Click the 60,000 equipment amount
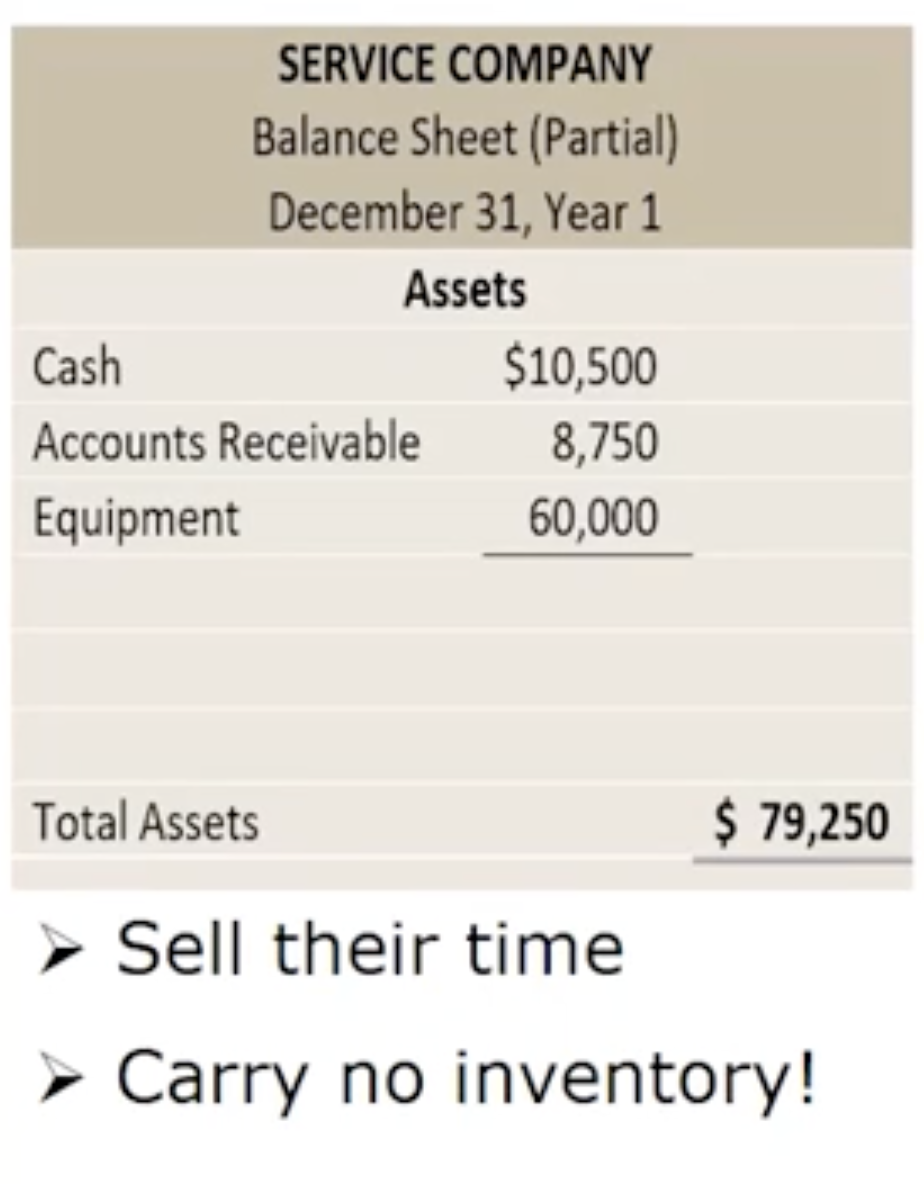The image size is (924, 1184). point(593,518)
